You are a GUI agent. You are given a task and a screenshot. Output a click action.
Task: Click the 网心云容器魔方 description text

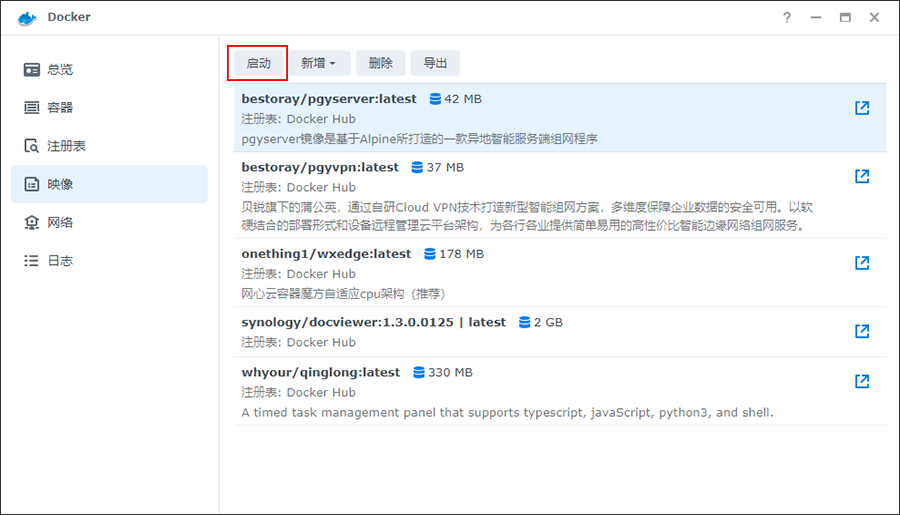pos(343,294)
